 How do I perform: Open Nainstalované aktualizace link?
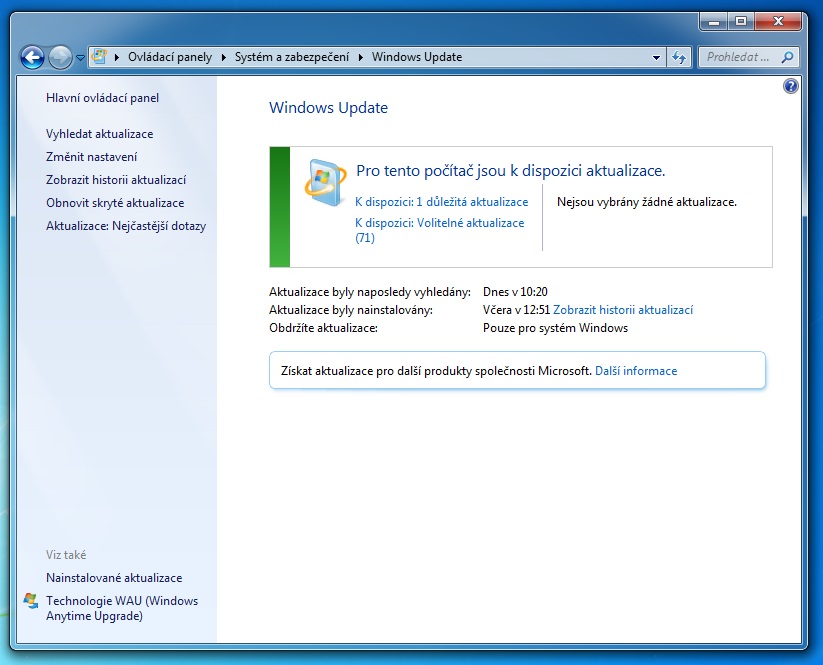(x=114, y=578)
